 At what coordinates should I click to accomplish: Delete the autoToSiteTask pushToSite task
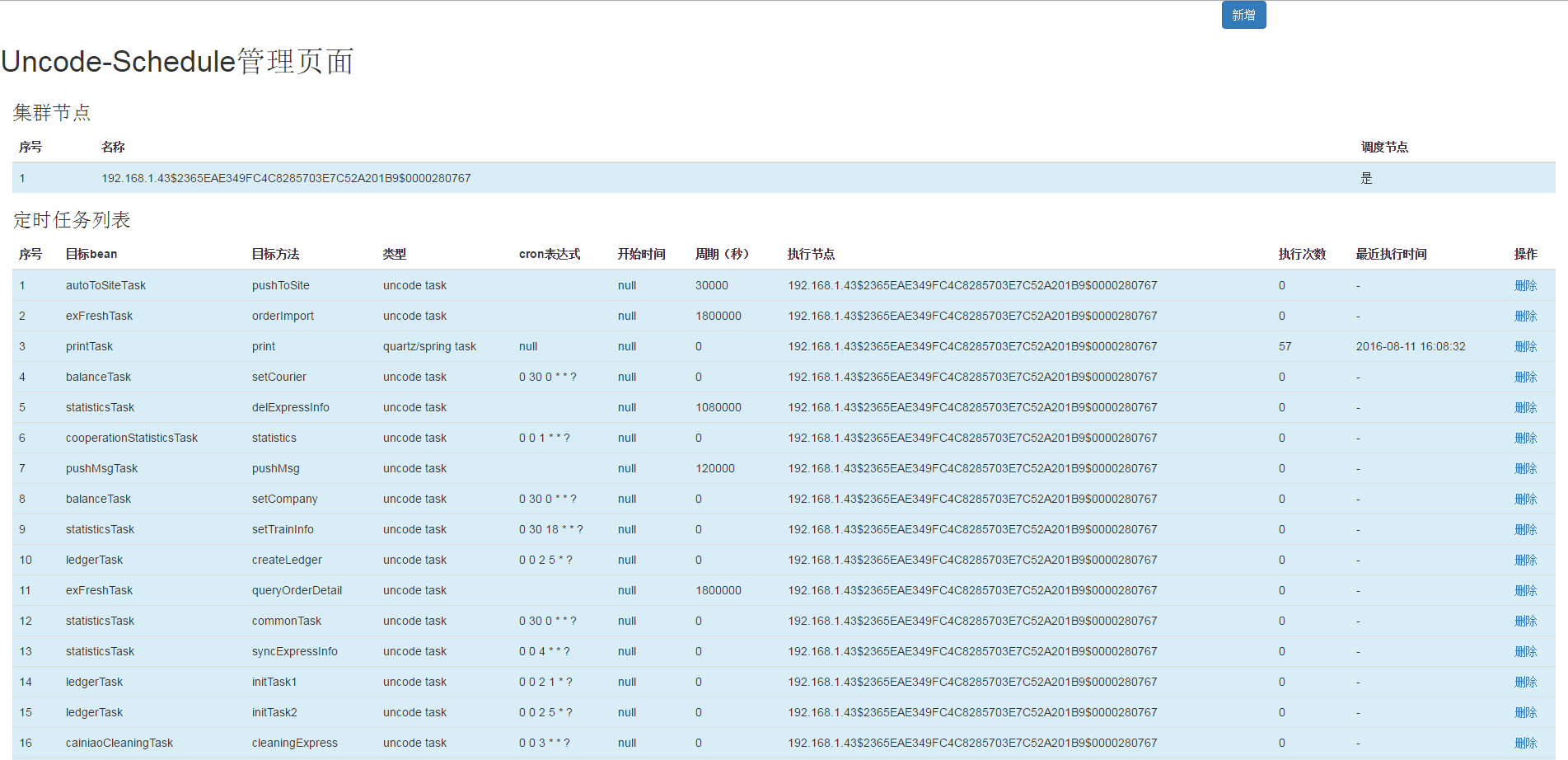1525,285
